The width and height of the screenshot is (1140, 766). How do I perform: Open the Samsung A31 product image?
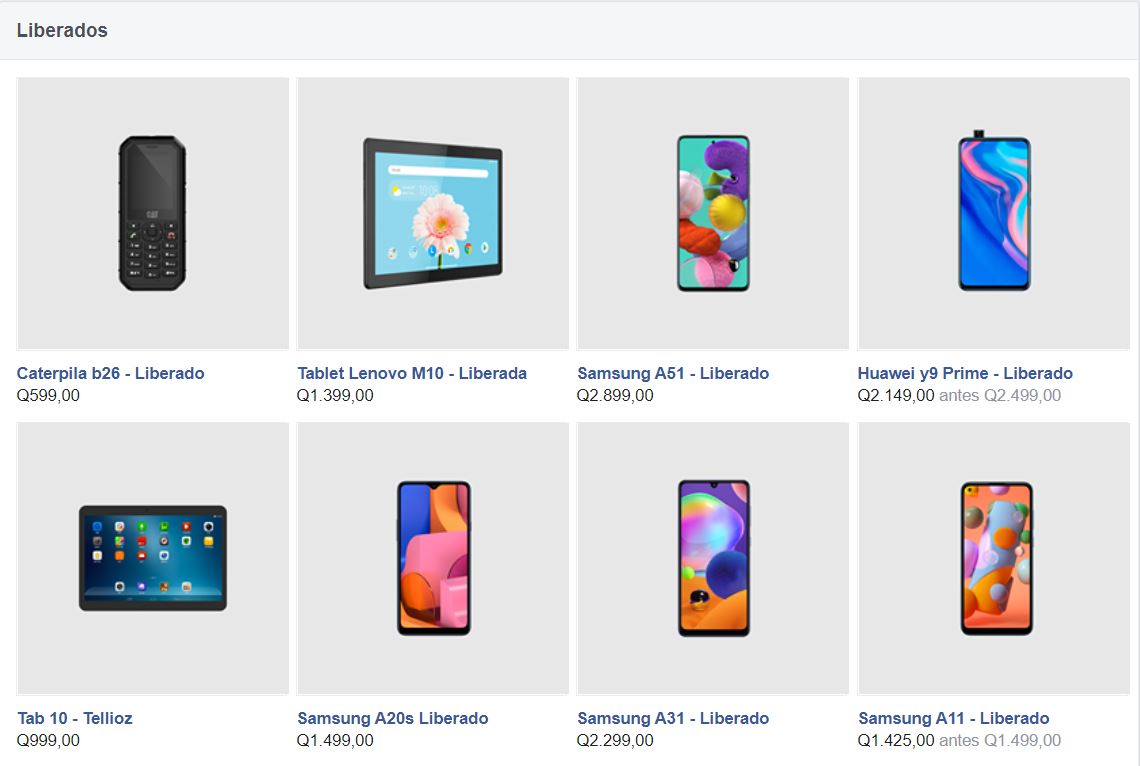coord(712,558)
